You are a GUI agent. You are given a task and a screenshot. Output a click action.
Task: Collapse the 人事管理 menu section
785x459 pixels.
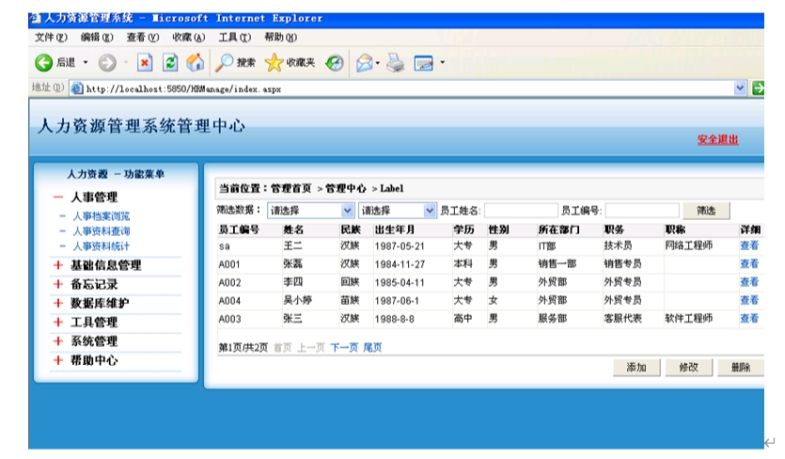coord(58,197)
